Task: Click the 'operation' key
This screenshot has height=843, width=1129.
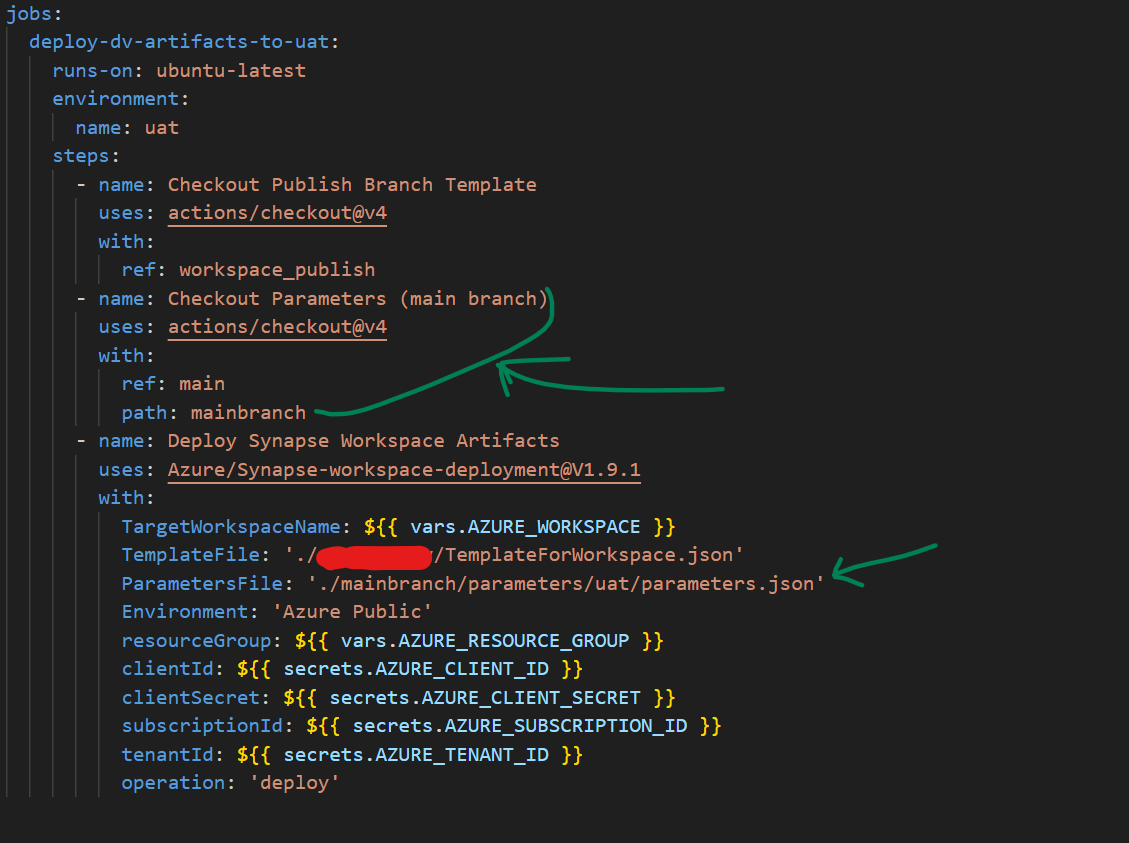Action: pos(173,783)
